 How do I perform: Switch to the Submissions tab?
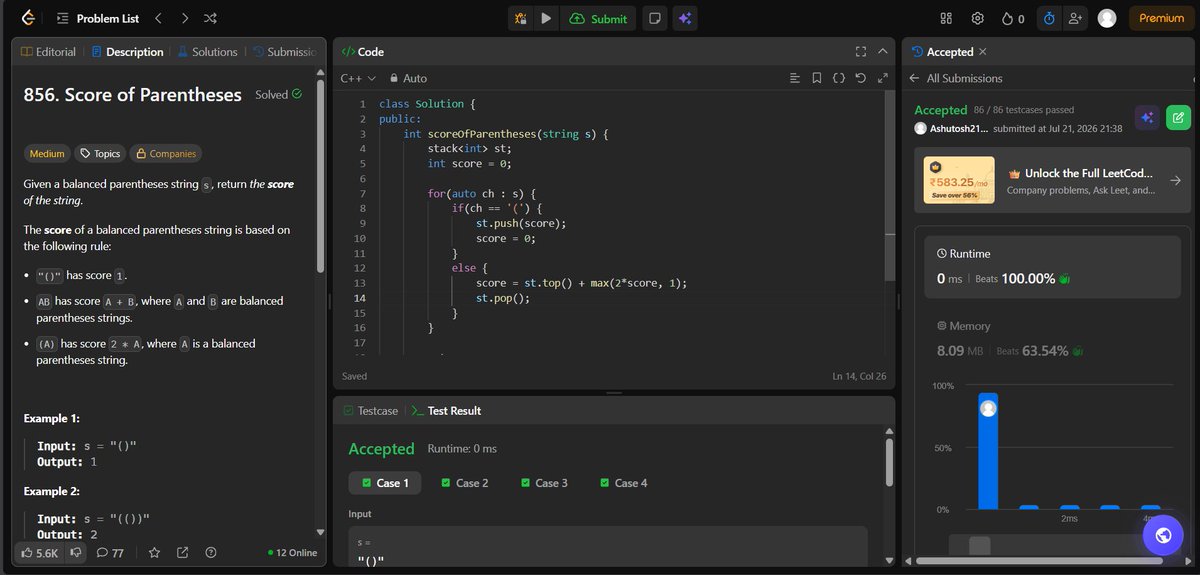pos(284,52)
